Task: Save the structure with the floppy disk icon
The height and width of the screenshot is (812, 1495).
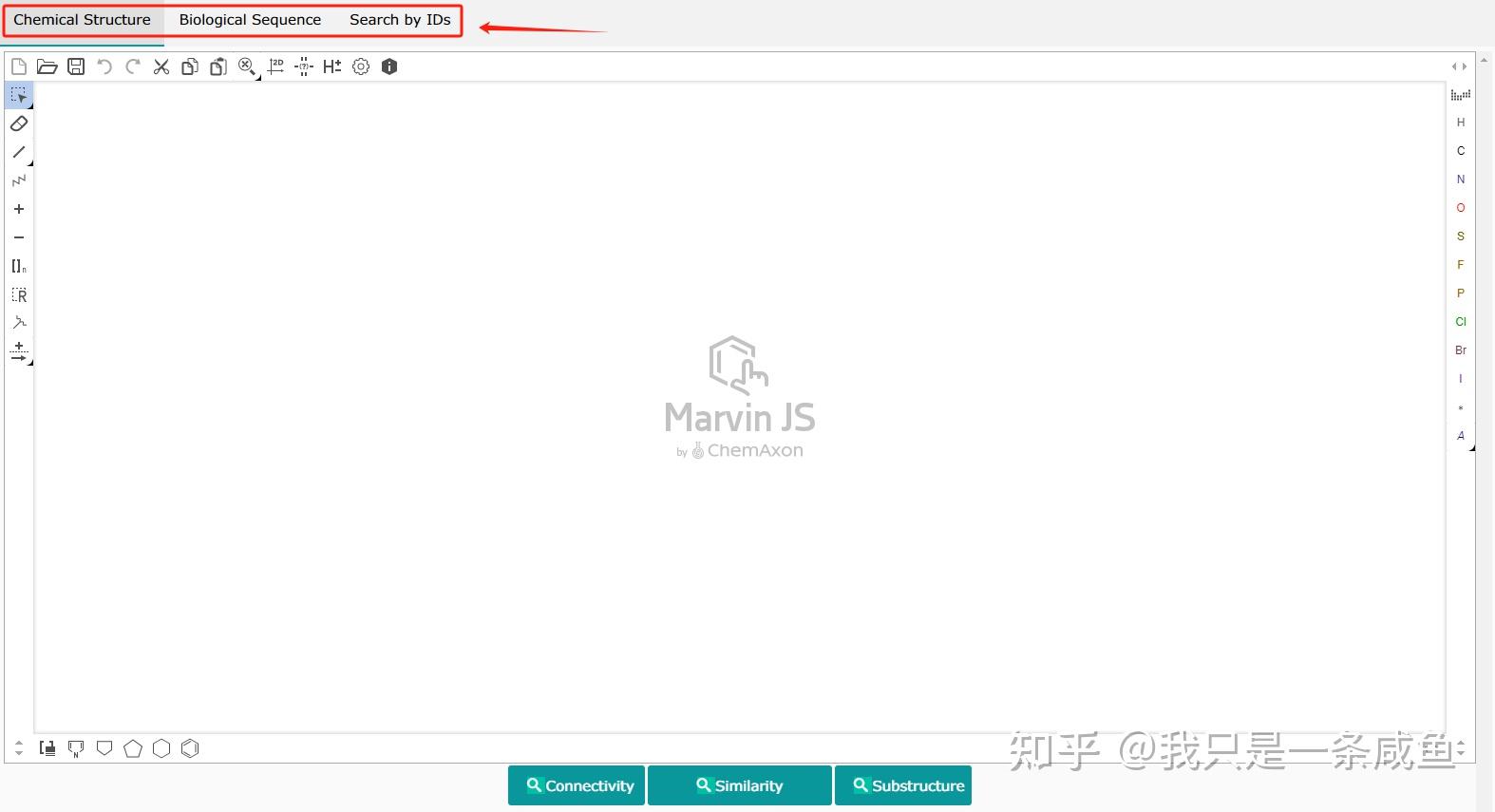Action: click(x=76, y=66)
